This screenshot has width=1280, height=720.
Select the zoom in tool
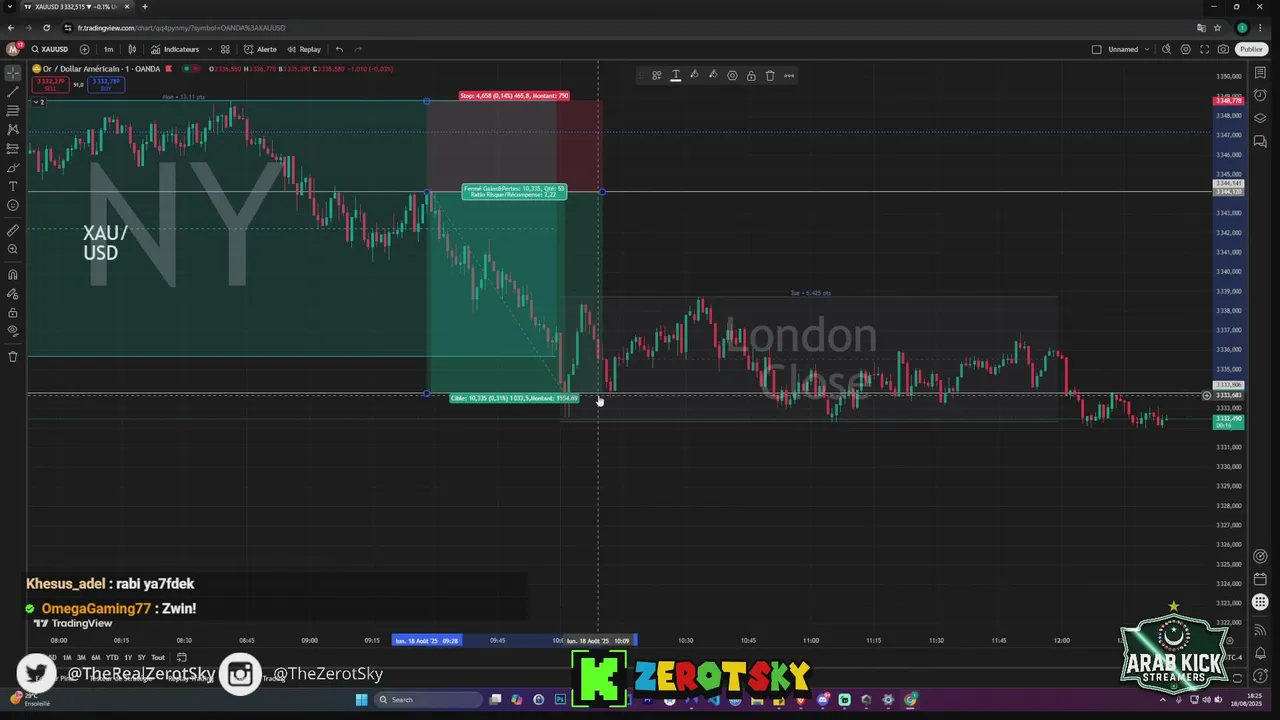[x=13, y=249]
